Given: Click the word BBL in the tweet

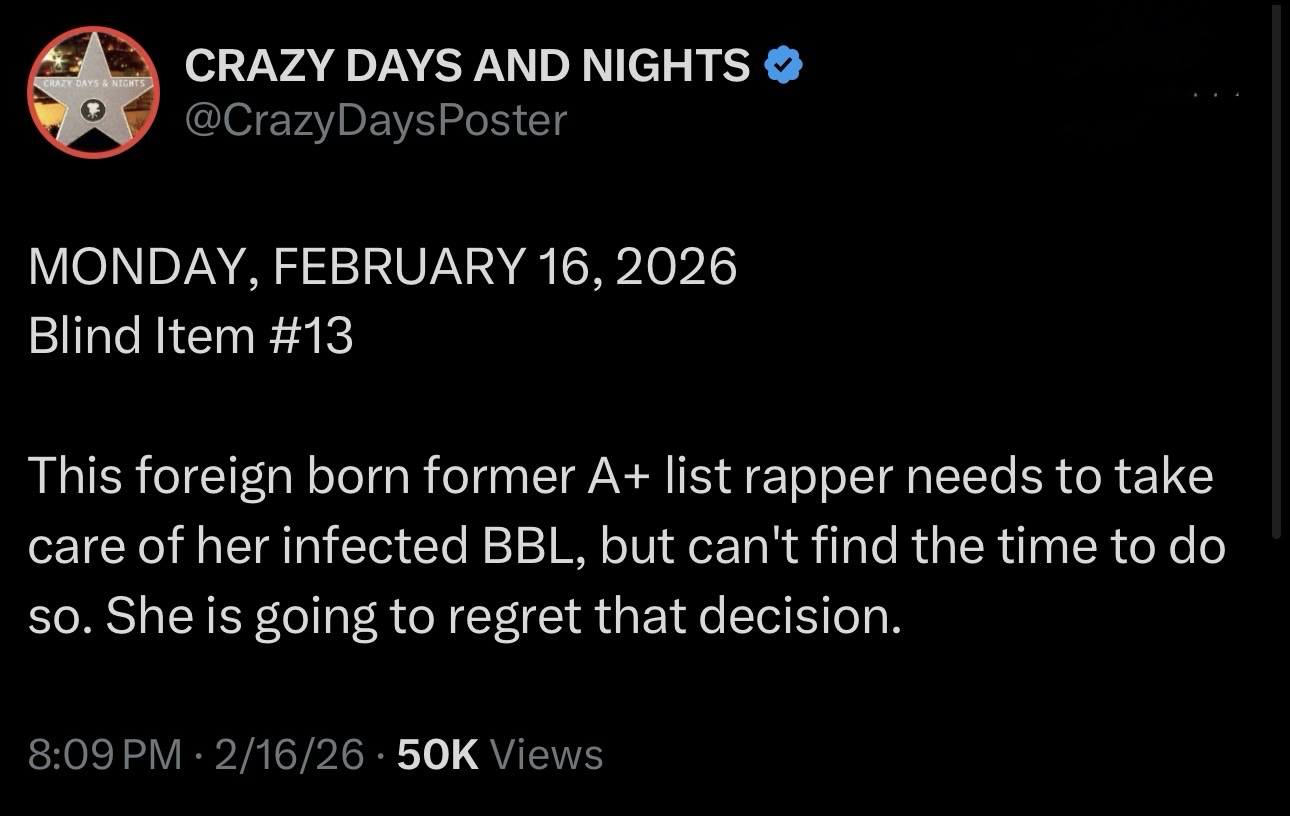Looking at the screenshot, I should pos(533,547).
